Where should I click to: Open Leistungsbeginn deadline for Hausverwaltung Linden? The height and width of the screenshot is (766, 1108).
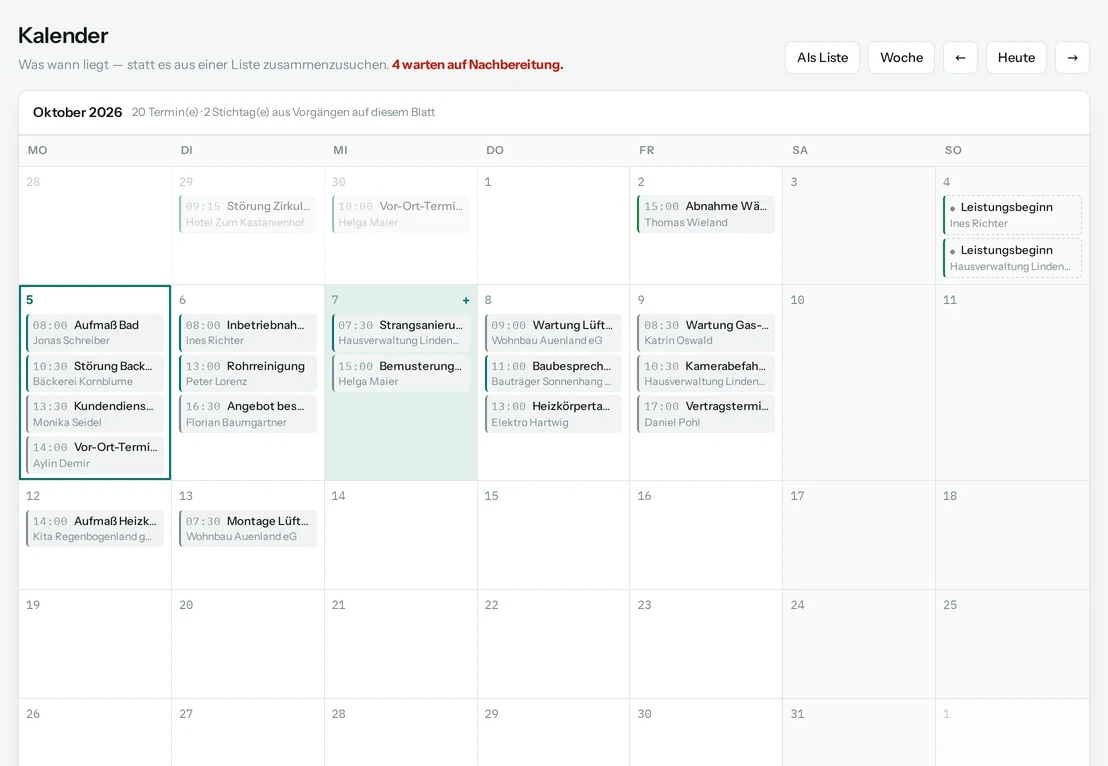click(1012, 258)
